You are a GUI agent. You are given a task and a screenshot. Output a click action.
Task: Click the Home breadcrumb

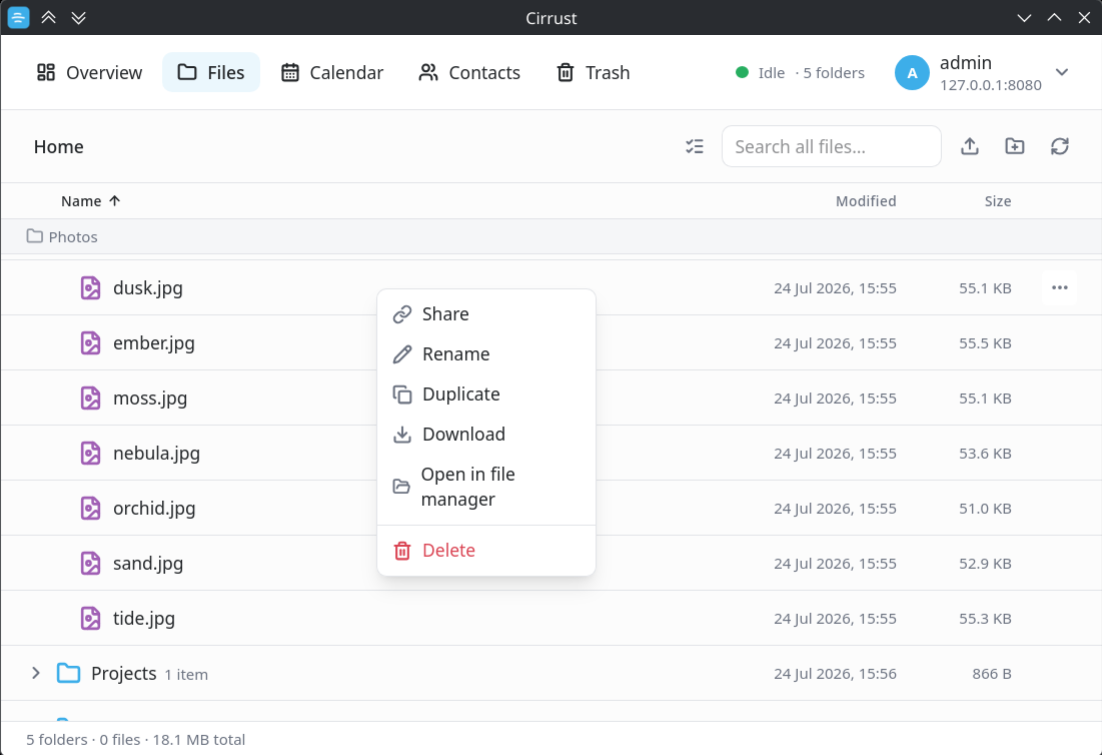click(58, 146)
